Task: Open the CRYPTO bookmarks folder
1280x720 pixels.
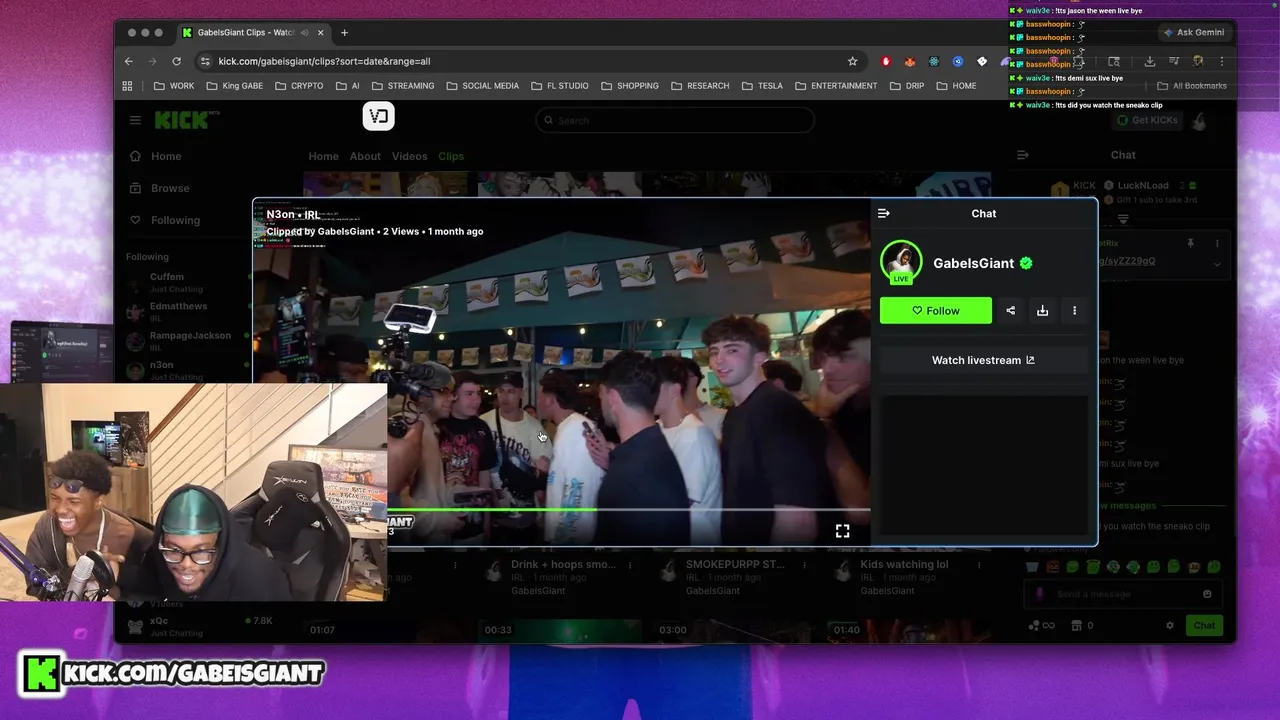Action: point(299,86)
